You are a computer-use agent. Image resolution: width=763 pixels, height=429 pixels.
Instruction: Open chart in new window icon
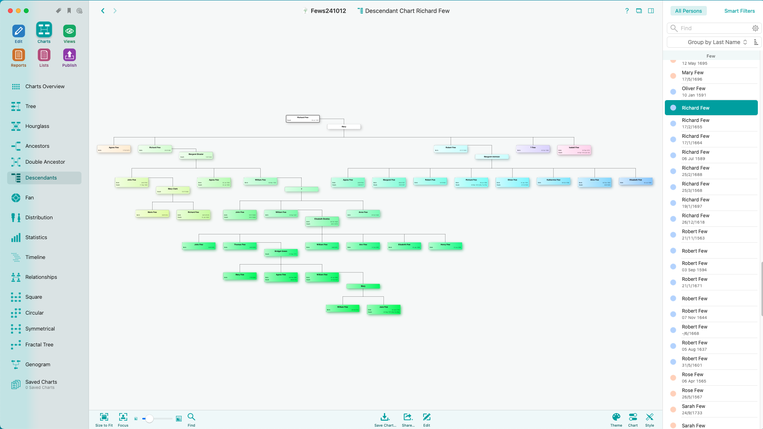pos(639,11)
